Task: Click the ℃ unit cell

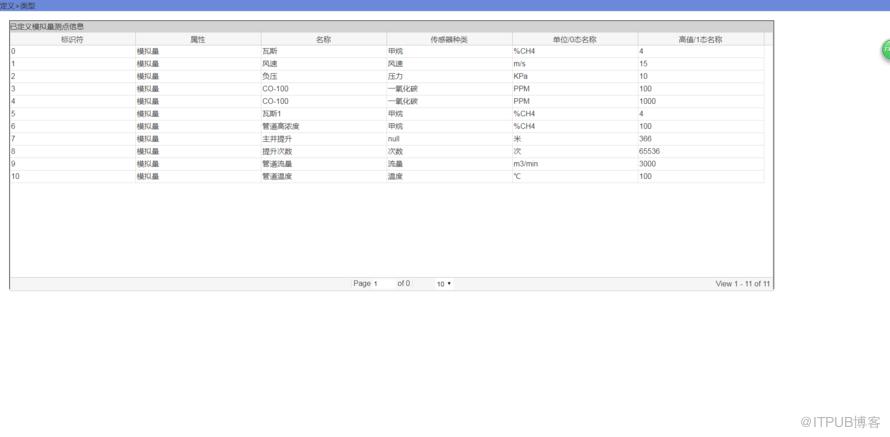Action: pyautogui.click(x=575, y=176)
